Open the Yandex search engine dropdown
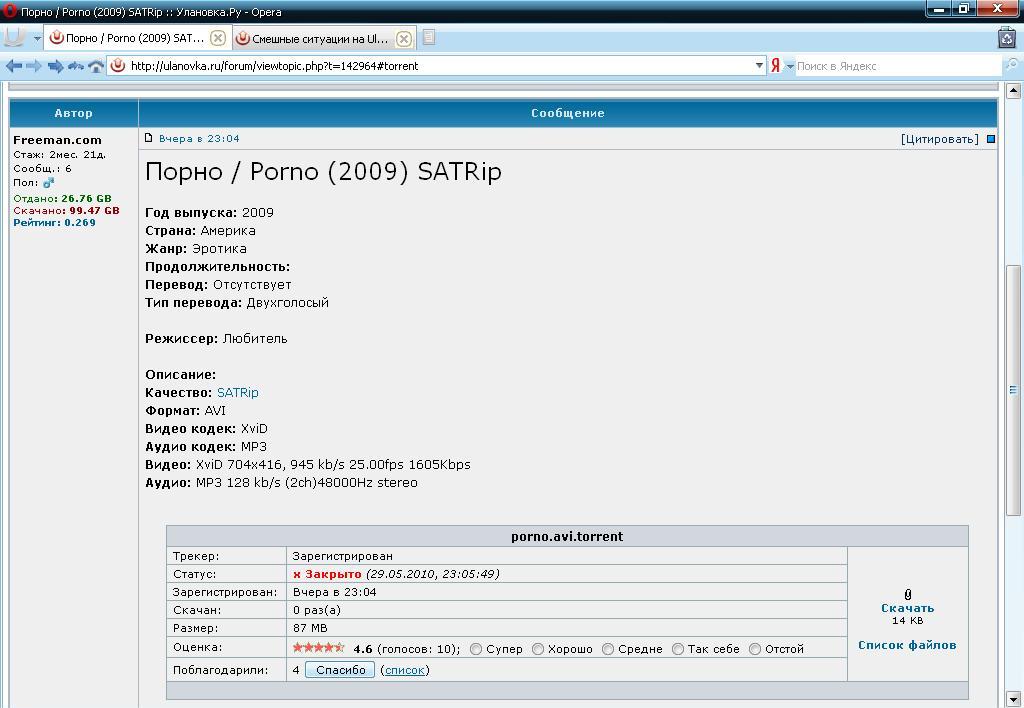This screenshot has width=1024, height=708. click(x=790, y=66)
